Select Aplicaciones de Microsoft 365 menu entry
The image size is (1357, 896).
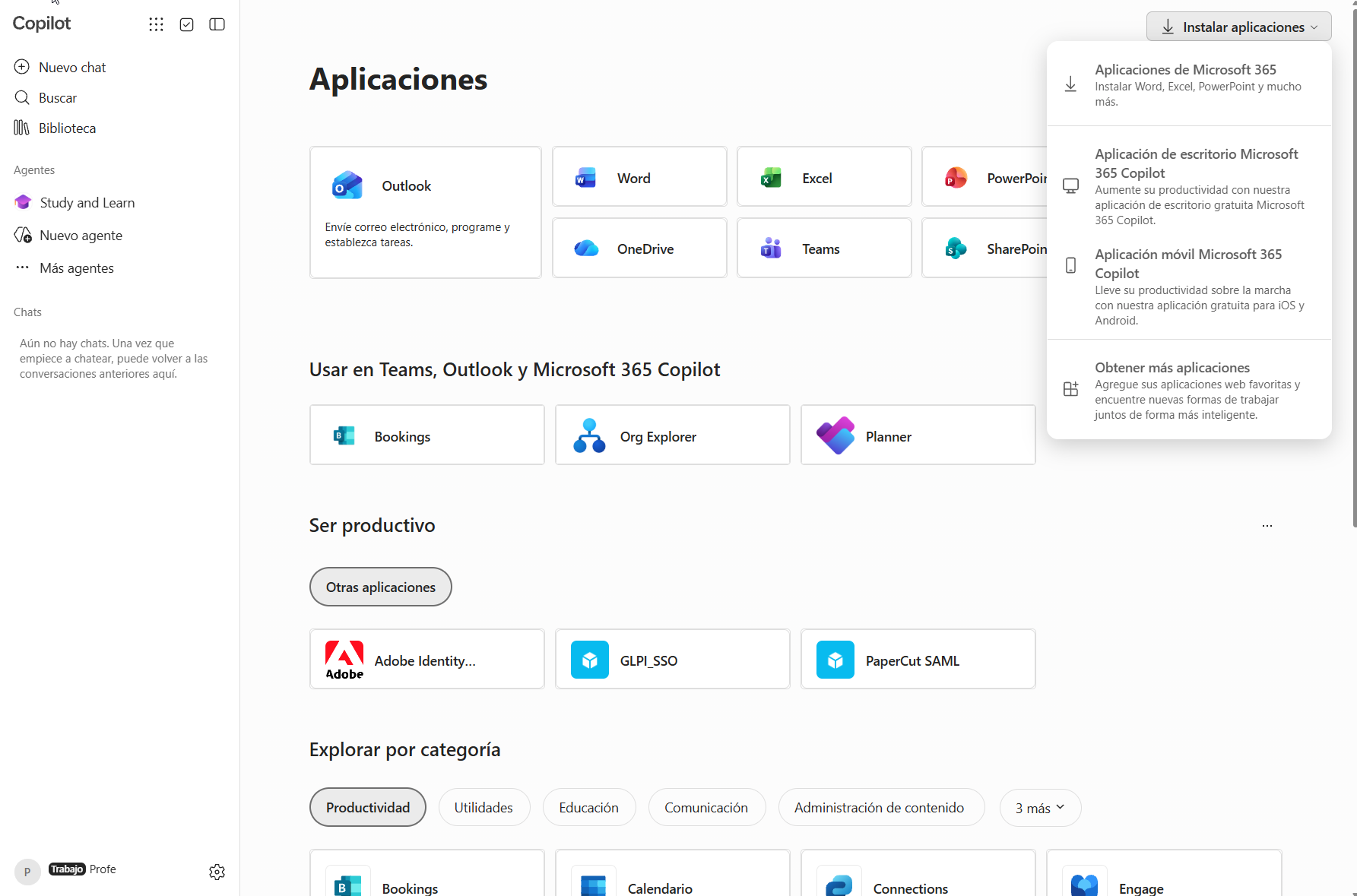[x=1189, y=84]
